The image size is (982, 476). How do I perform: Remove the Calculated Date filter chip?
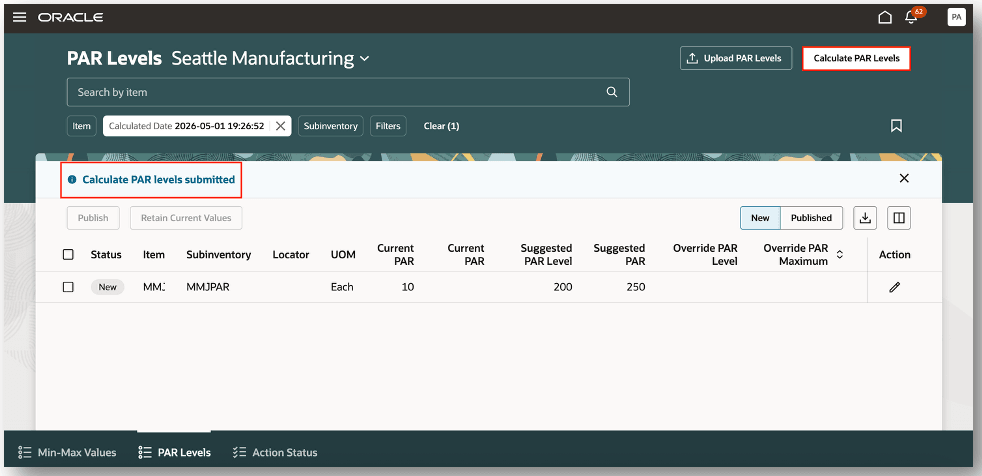click(281, 126)
